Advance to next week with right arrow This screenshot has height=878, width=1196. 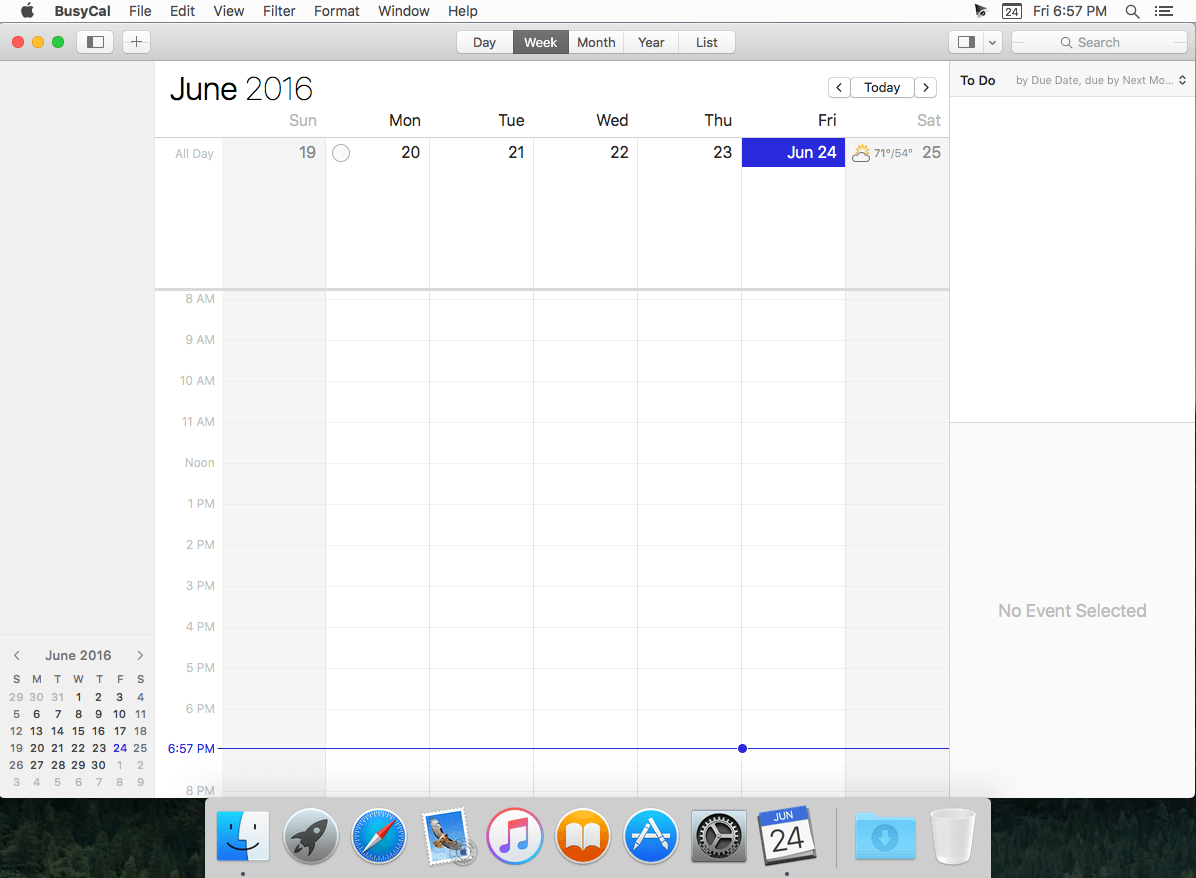(x=926, y=88)
